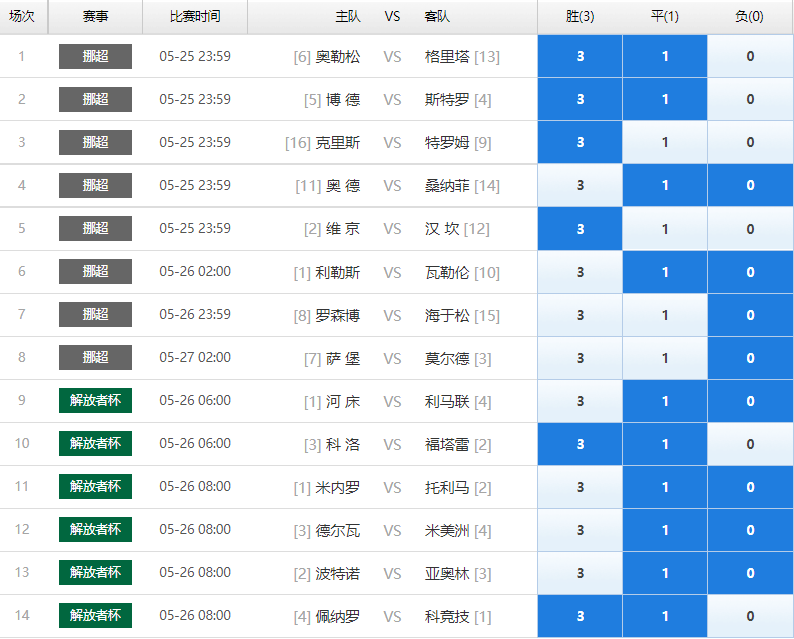Open away team 瓦勒伦 link
This screenshot has width=794, height=639.
pyautogui.click(x=447, y=272)
